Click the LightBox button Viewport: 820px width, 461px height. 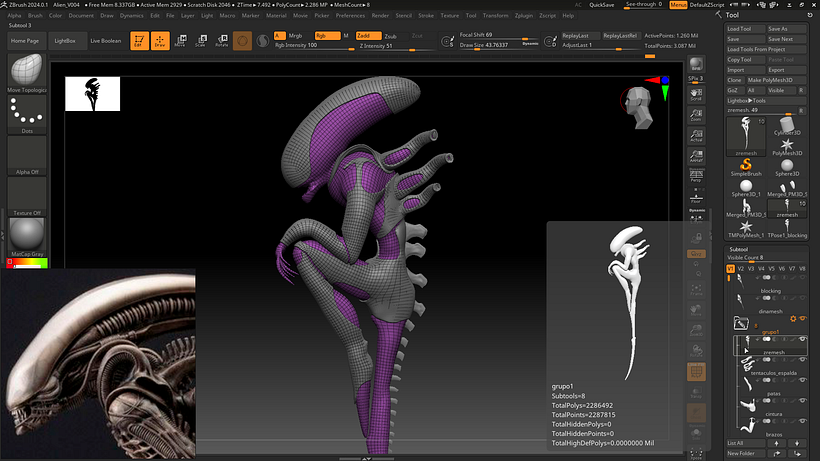click(x=65, y=41)
